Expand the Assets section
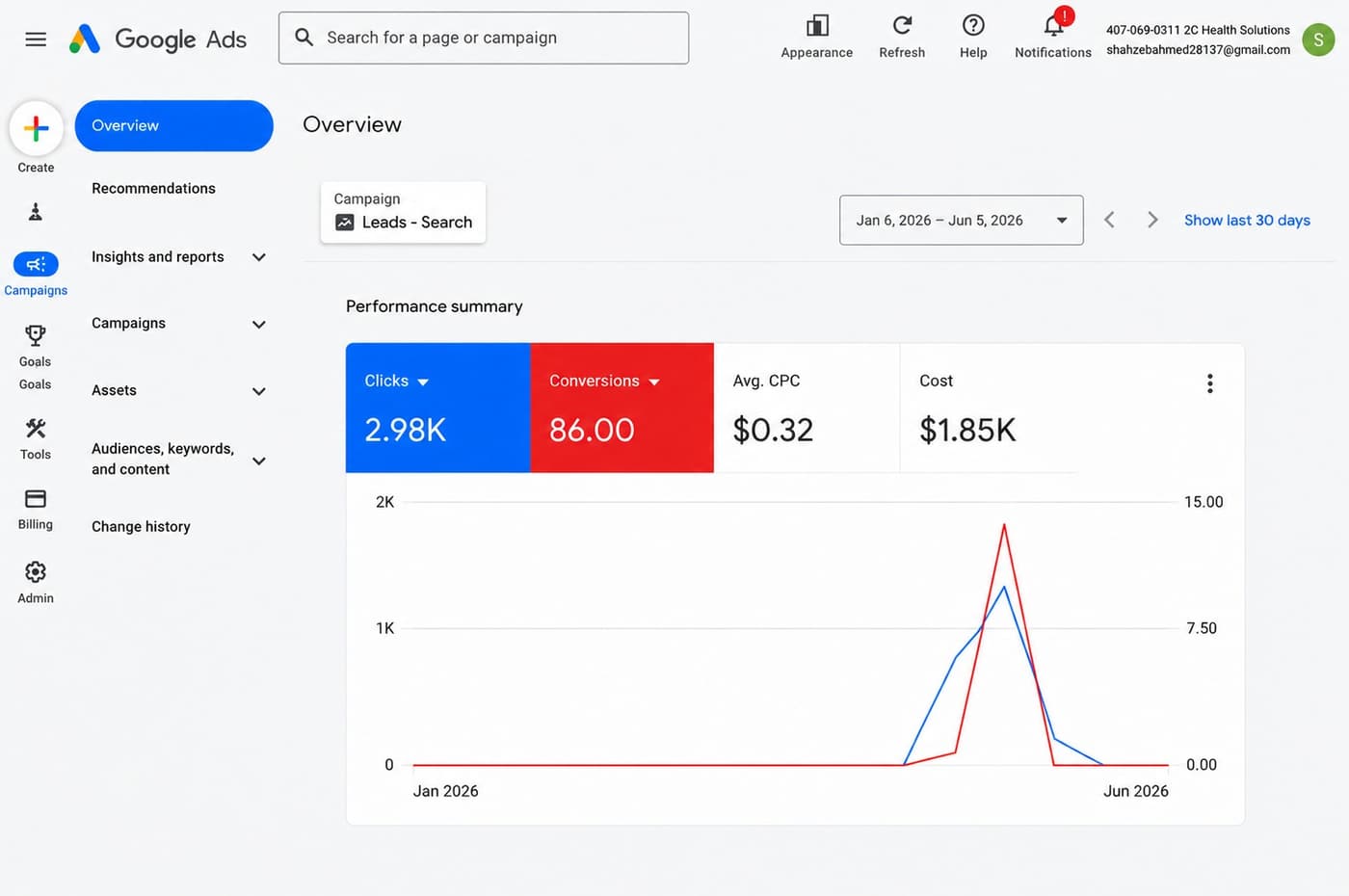 [259, 391]
